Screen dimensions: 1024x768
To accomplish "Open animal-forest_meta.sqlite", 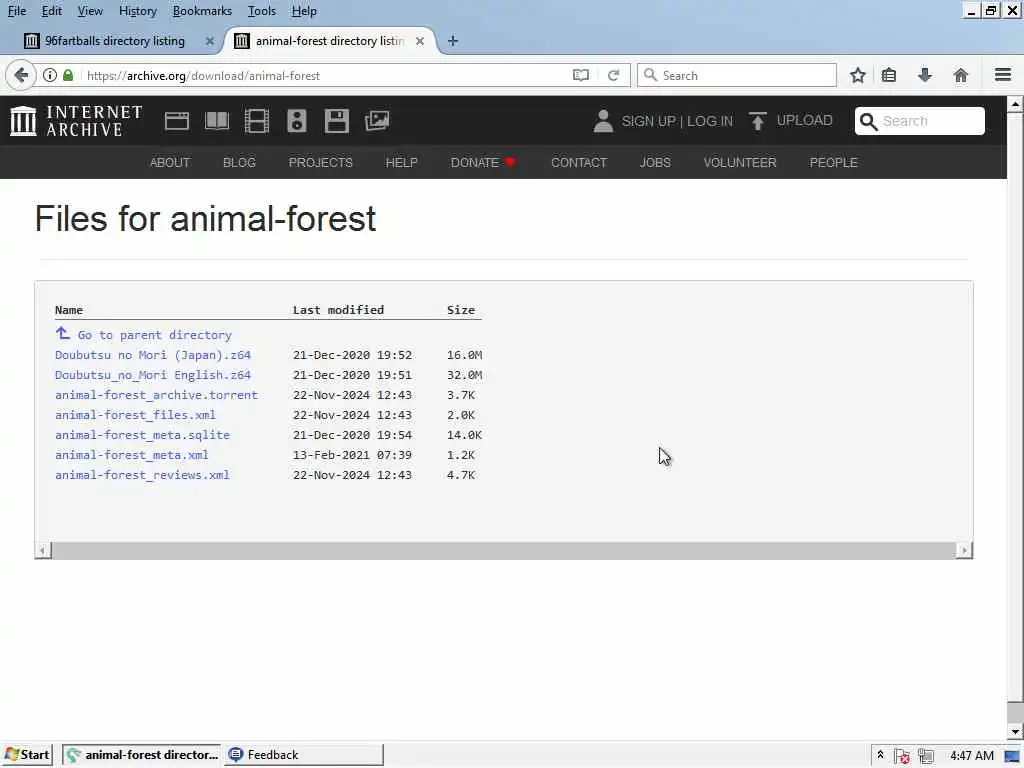I will [x=142, y=435].
